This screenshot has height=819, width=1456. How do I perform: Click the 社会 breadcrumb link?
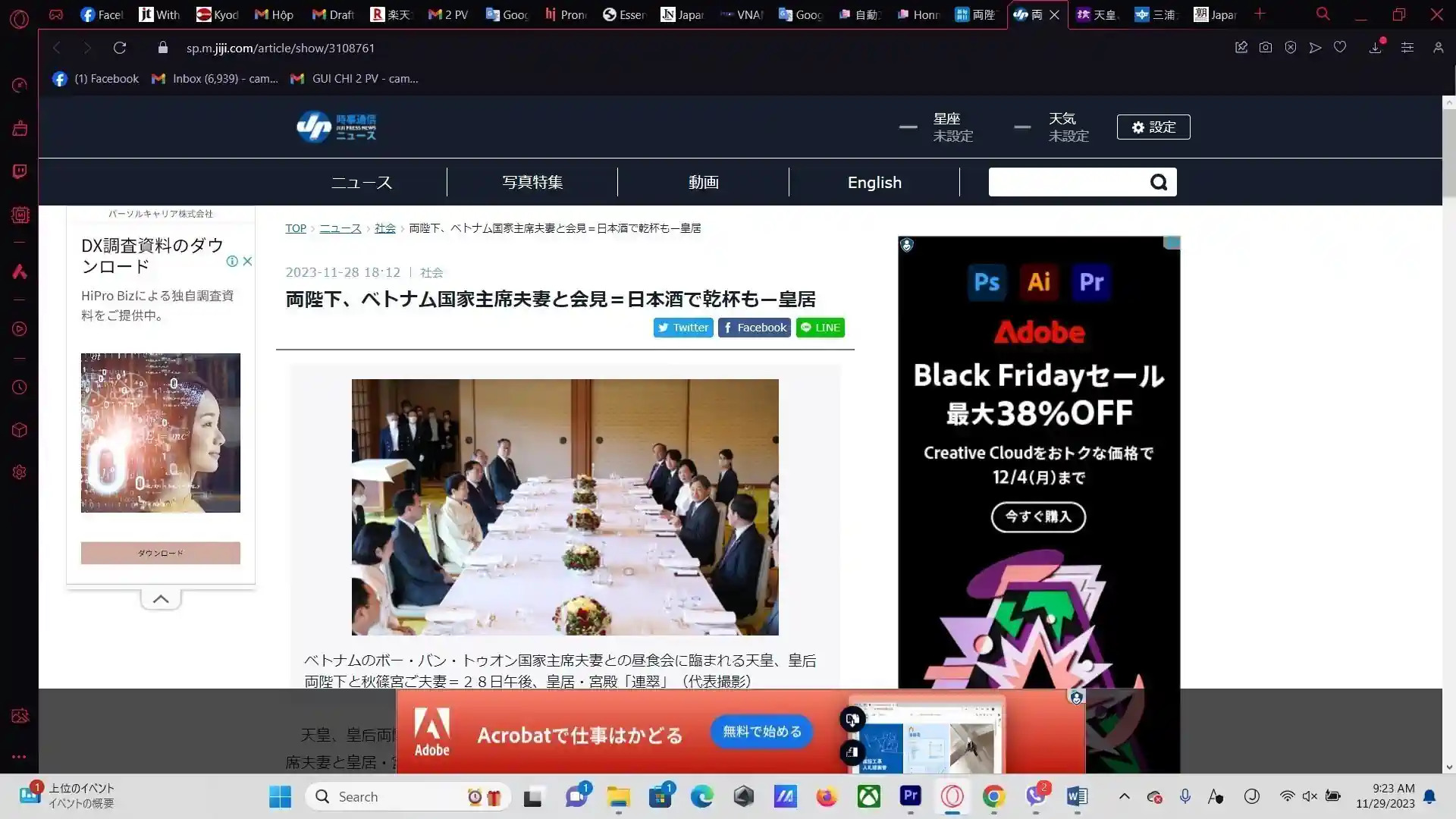pyautogui.click(x=385, y=228)
